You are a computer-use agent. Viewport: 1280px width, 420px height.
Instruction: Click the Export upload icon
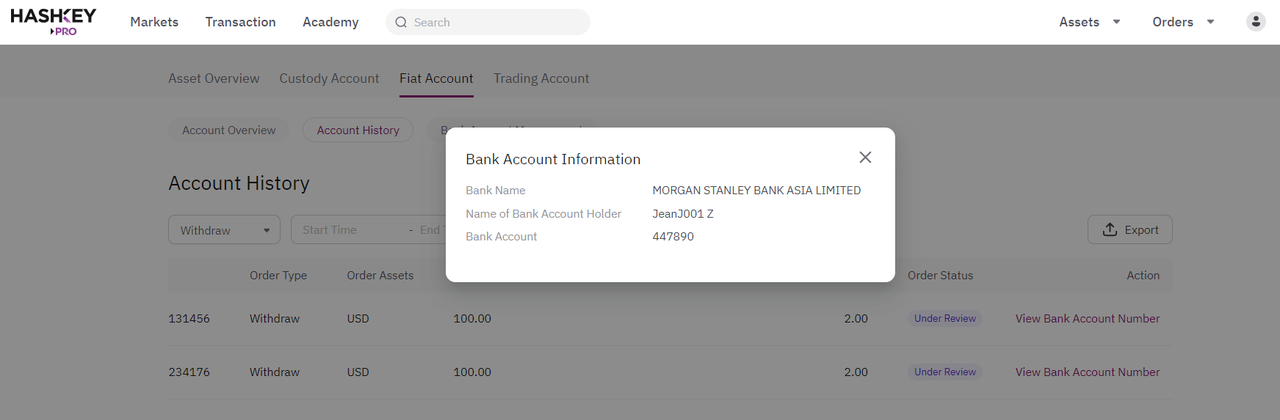tap(1109, 230)
